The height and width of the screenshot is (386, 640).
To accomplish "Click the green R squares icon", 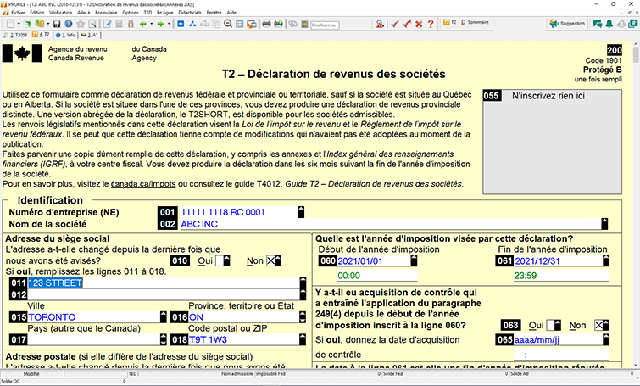I will [633, 24].
